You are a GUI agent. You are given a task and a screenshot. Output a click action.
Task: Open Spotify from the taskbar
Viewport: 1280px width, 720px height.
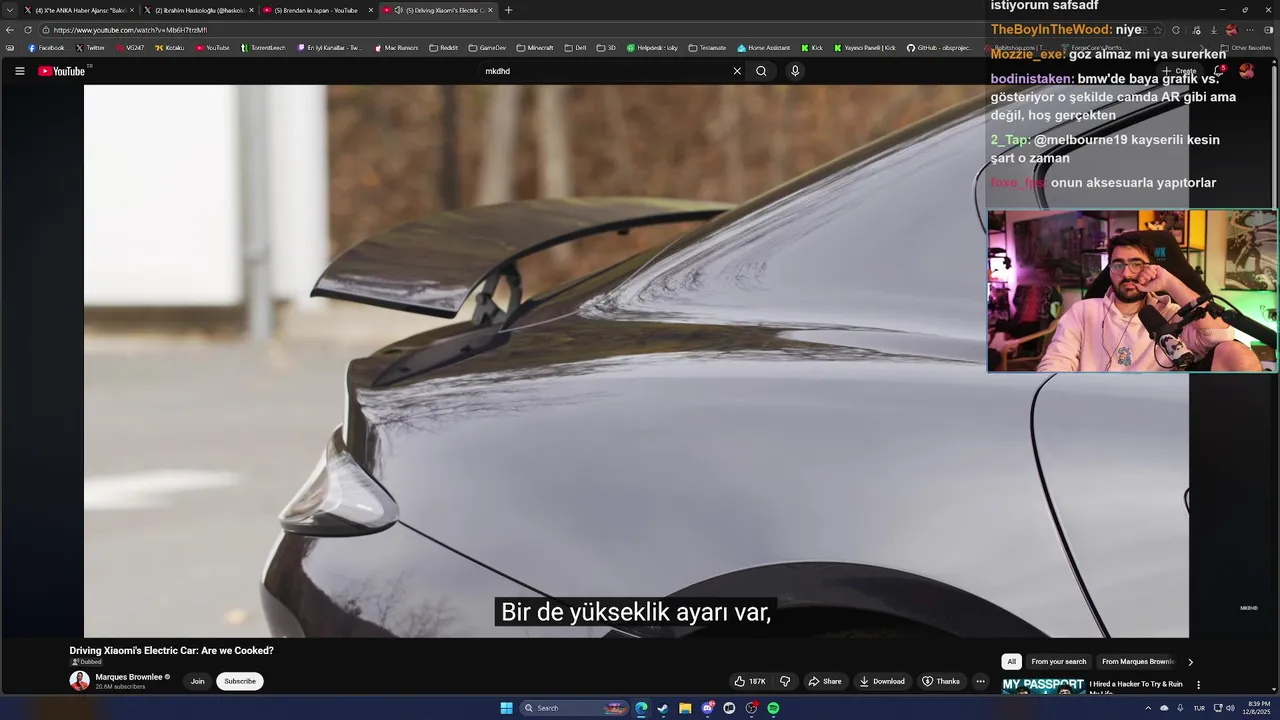click(x=773, y=708)
